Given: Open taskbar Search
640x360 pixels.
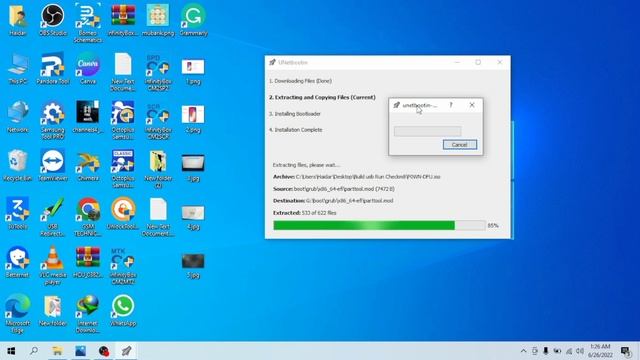Looking at the screenshot, I should pos(34,351).
